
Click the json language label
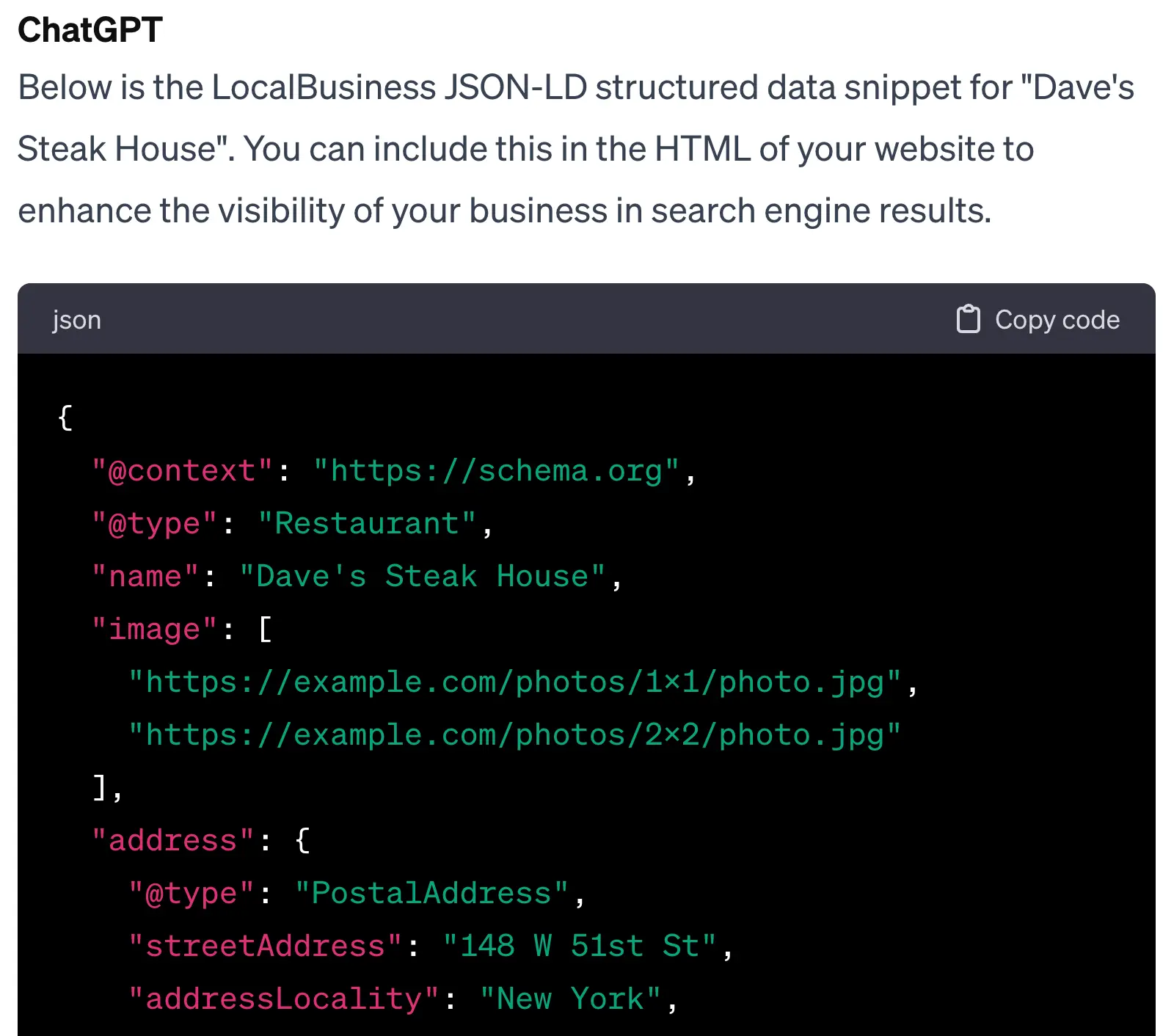[76, 320]
